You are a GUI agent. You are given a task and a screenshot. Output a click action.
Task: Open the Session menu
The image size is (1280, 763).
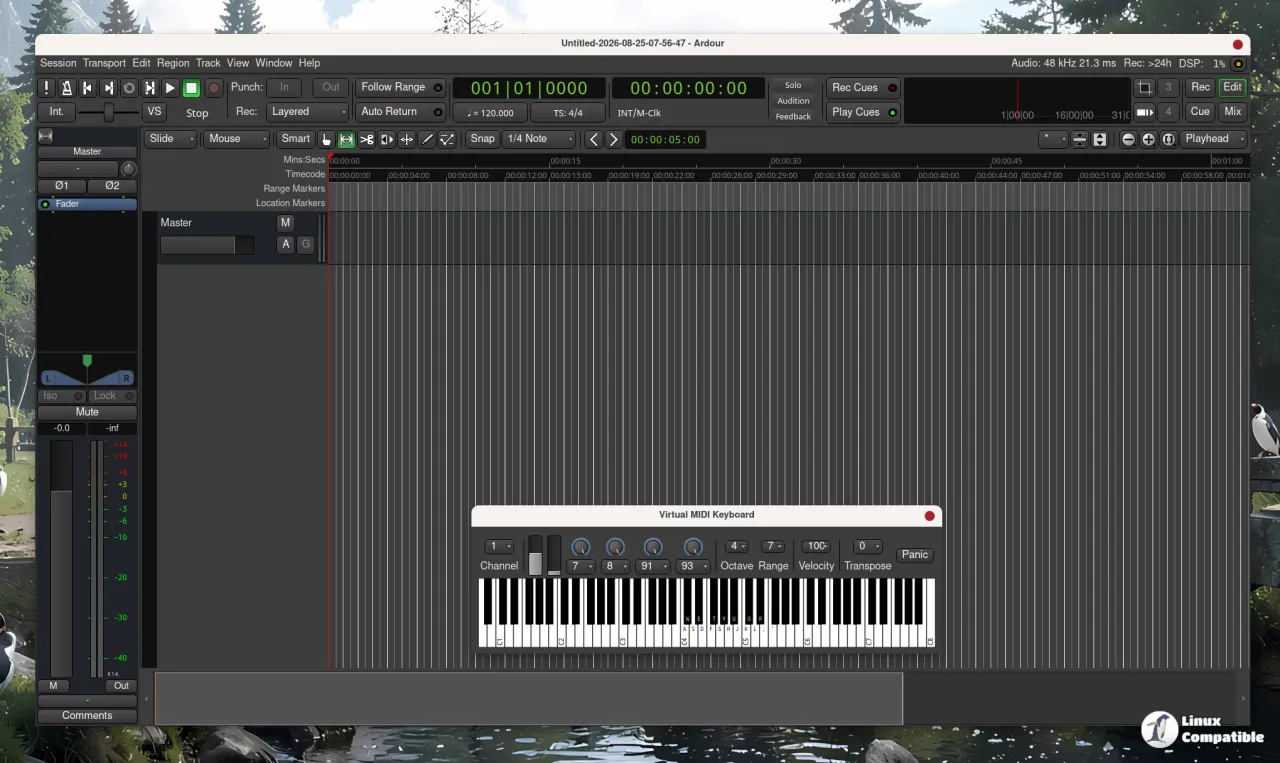point(58,63)
